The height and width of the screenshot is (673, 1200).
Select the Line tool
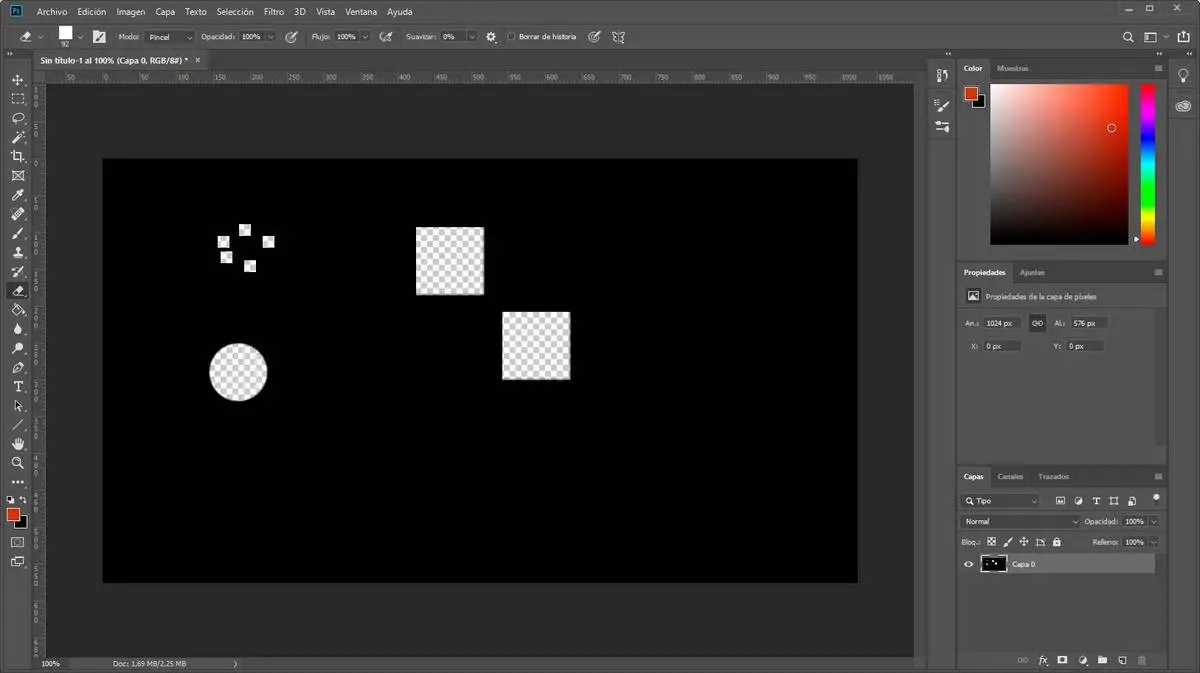point(17,425)
